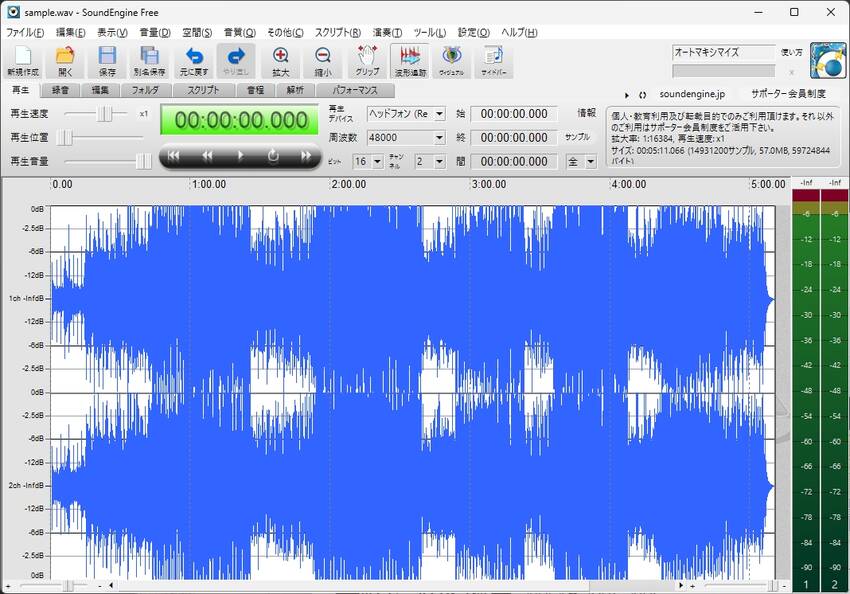Switch to the パフォーマンス tab
This screenshot has width=850, height=594.
[355, 91]
